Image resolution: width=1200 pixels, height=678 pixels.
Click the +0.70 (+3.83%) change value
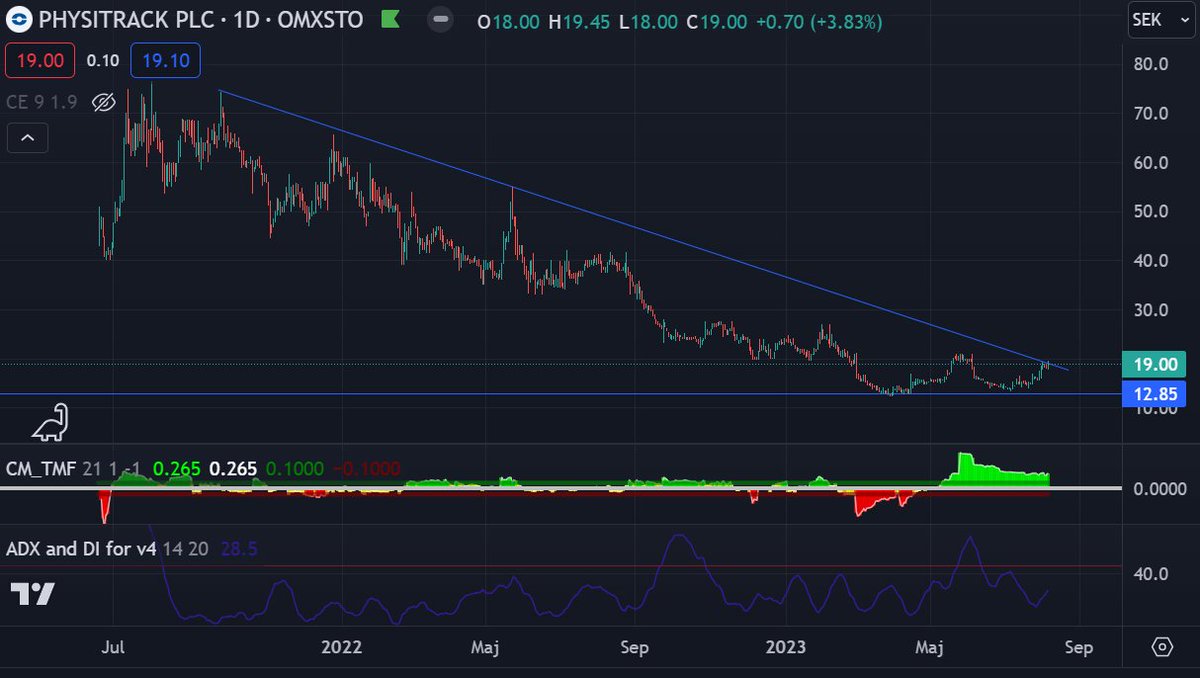[x=817, y=21]
